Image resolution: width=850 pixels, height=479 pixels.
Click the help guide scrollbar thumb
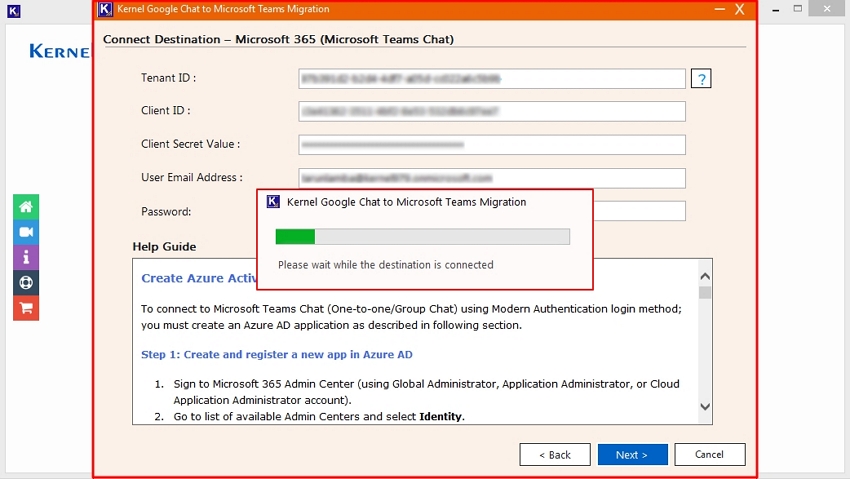(705, 293)
